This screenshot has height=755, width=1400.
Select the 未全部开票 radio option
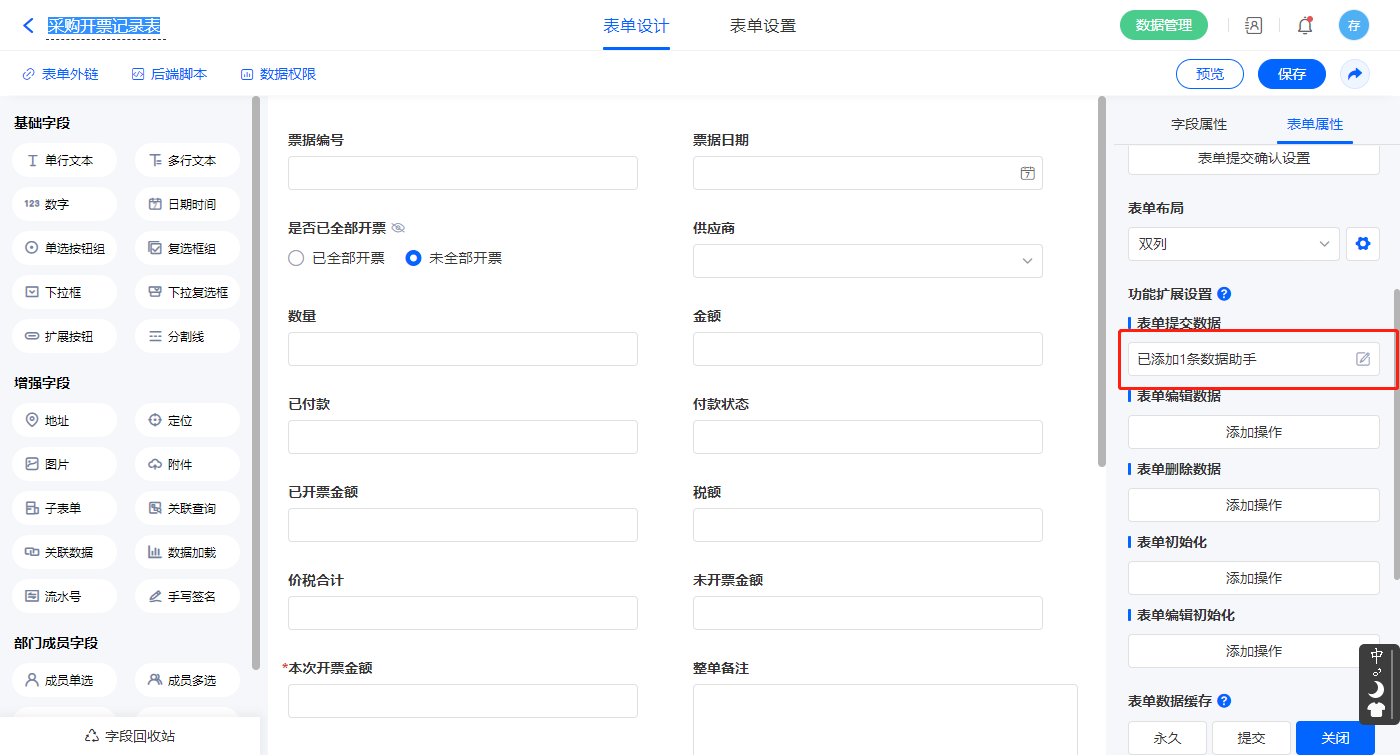point(413,258)
